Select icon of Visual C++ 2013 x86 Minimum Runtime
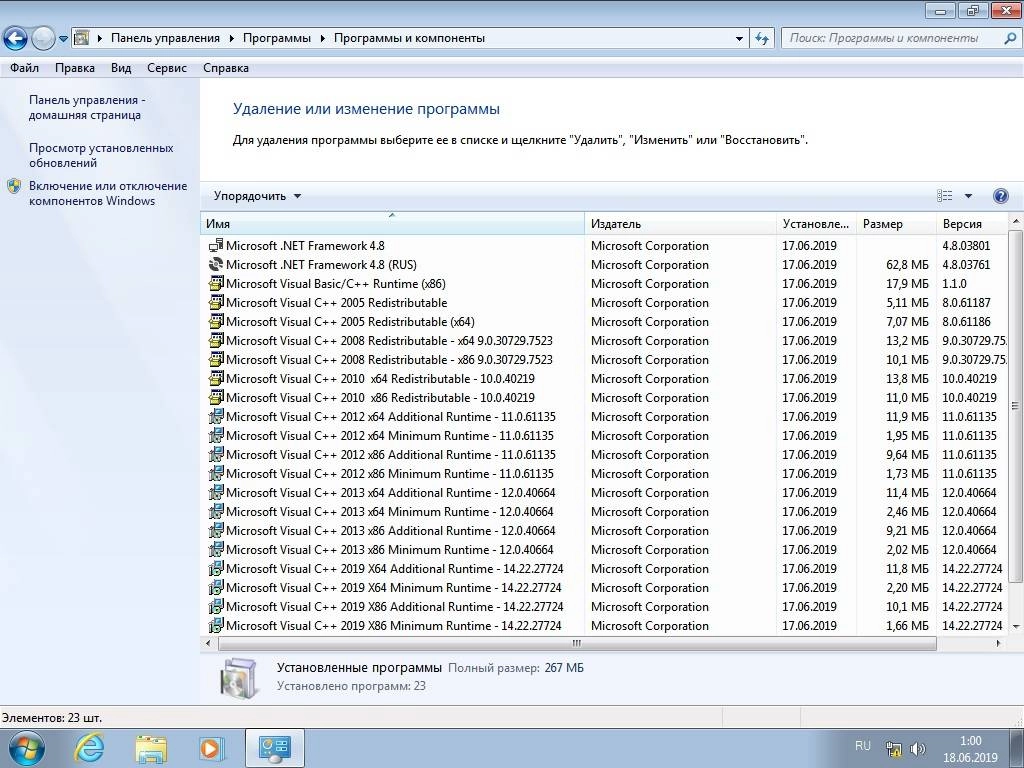This screenshot has height=768, width=1024. pyautogui.click(x=216, y=549)
